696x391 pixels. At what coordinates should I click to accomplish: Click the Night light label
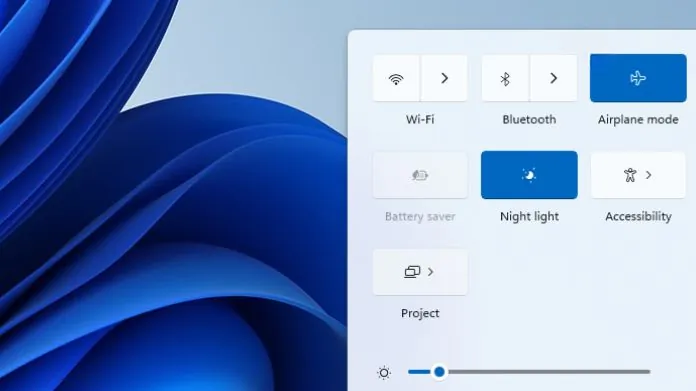[x=529, y=217]
